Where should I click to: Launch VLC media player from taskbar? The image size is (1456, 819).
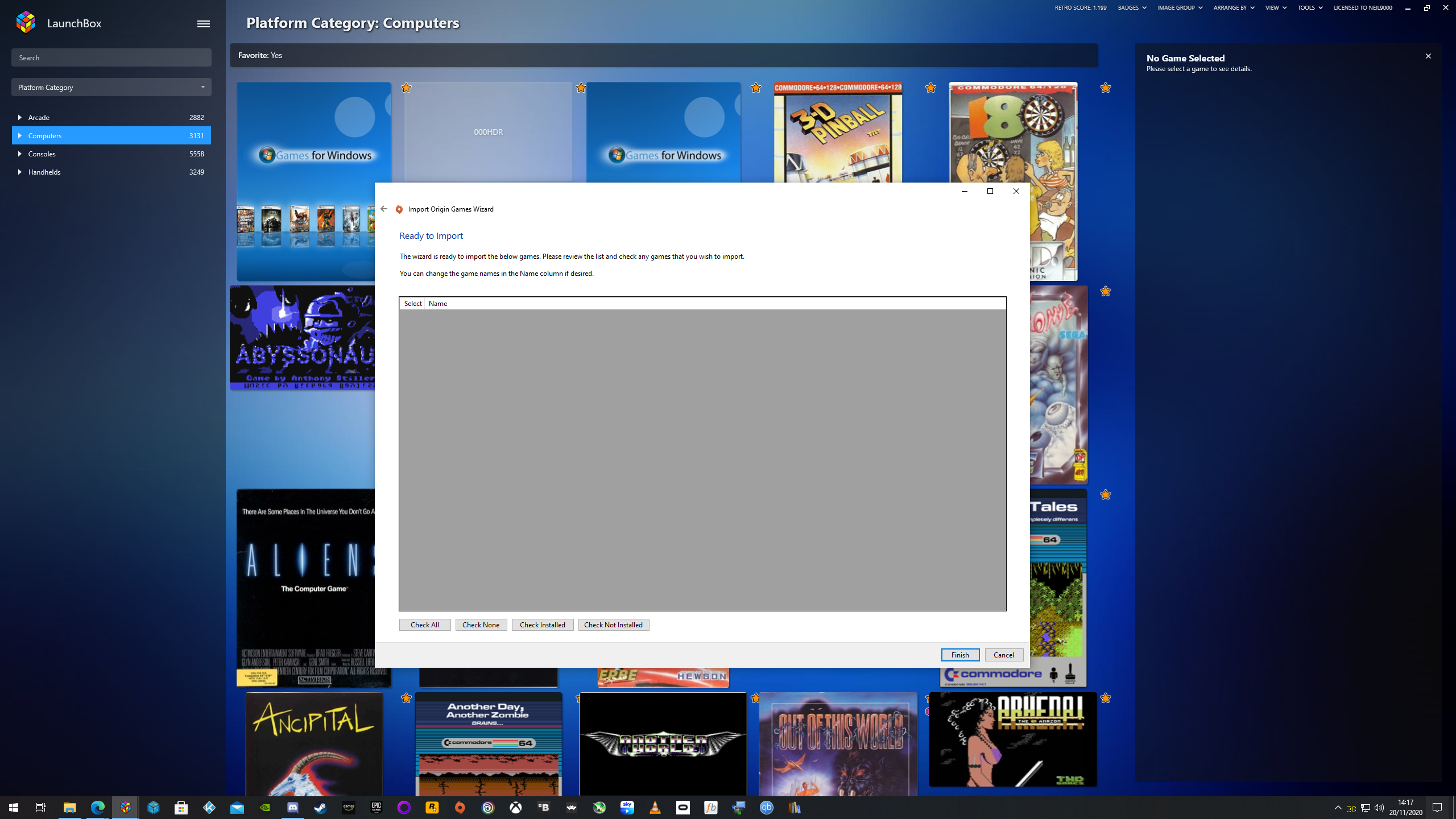coord(655,807)
